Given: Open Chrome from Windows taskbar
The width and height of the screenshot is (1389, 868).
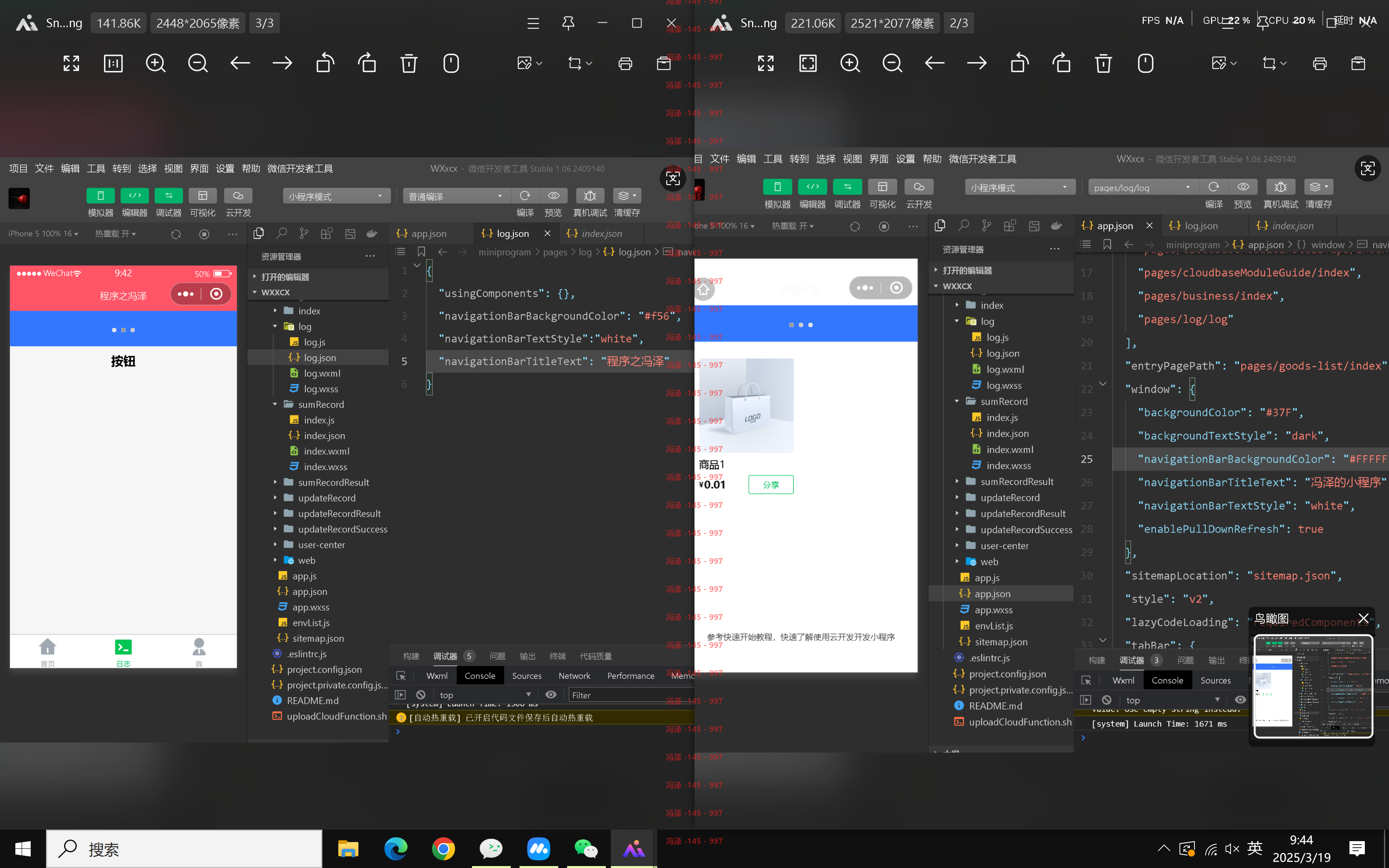Looking at the screenshot, I should [x=443, y=849].
